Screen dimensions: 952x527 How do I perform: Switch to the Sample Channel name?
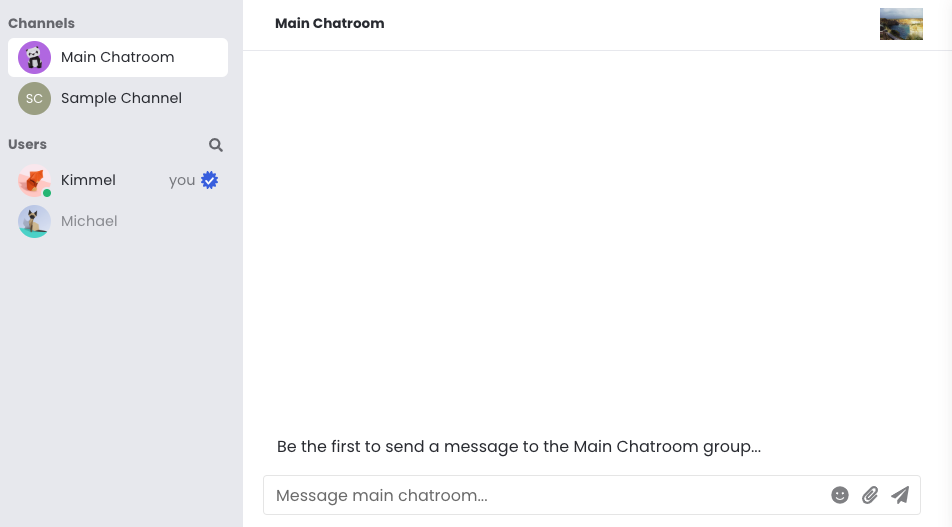point(121,98)
